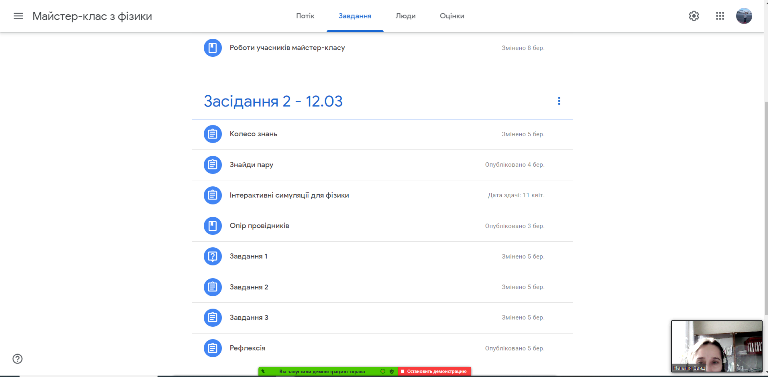
Task: Switch to the Люди tab
Action: 406,16
